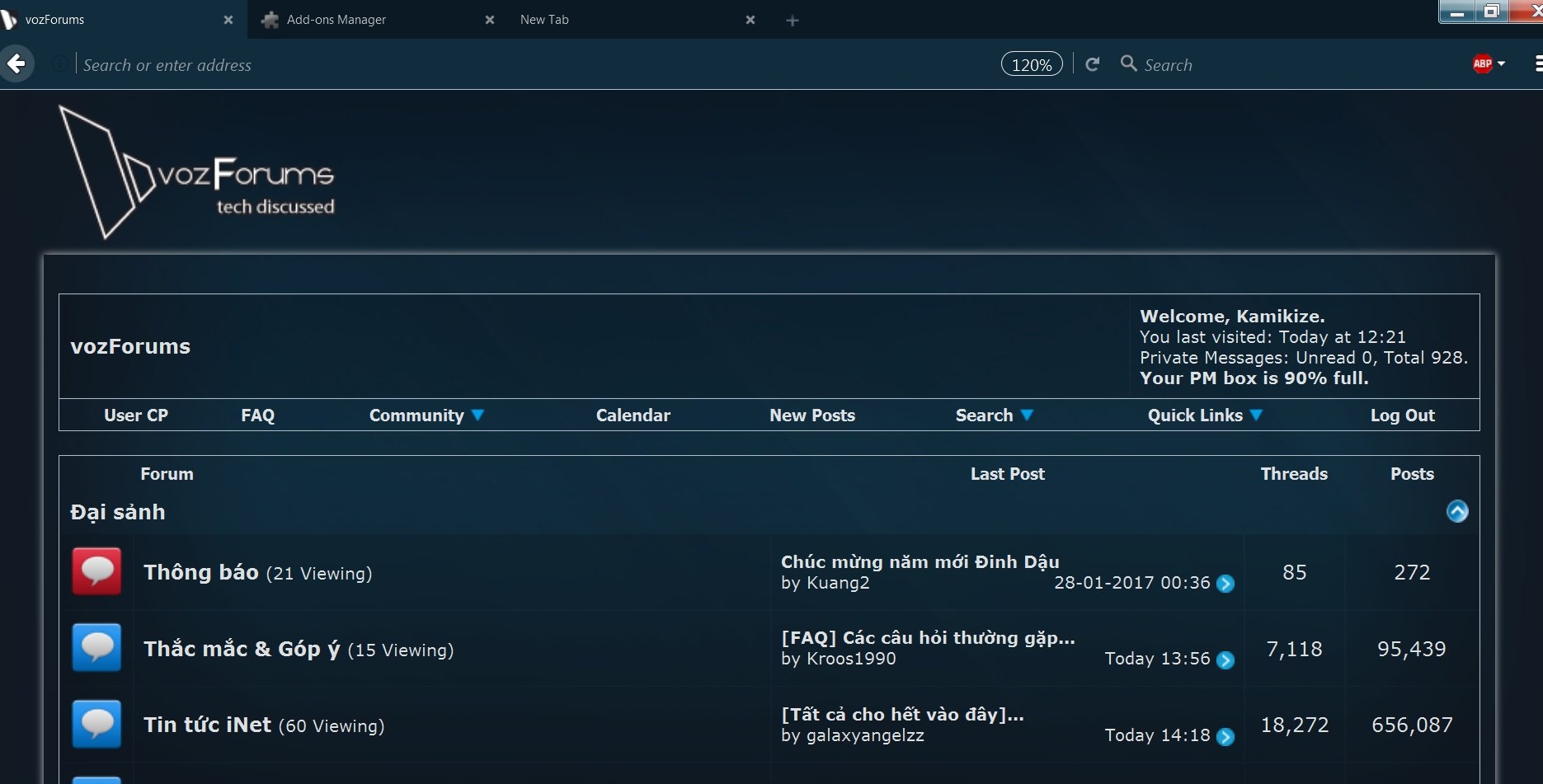This screenshot has height=784, width=1543.
Task: Click the red Thông báo forum icon
Action: point(96,571)
